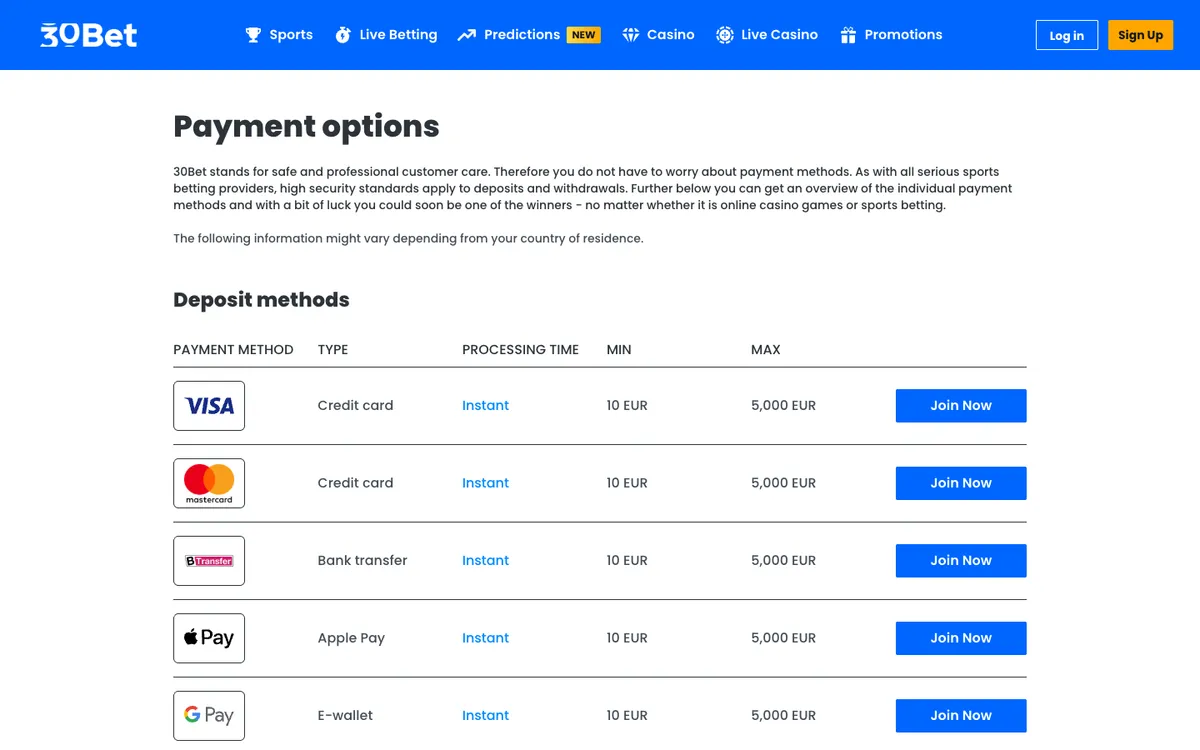Click 10 EUR in the E-wallet row
The image size is (1200, 750).
(x=627, y=716)
